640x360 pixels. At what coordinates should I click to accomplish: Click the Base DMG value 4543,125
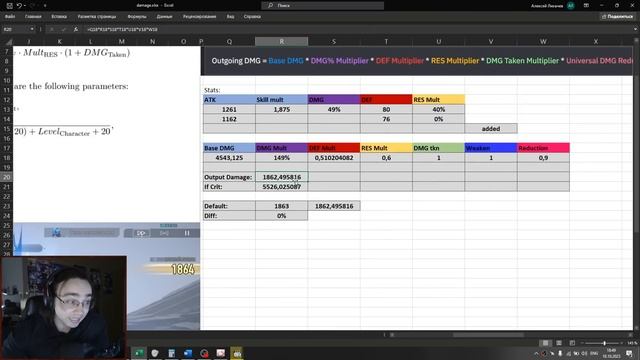tap(229, 158)
